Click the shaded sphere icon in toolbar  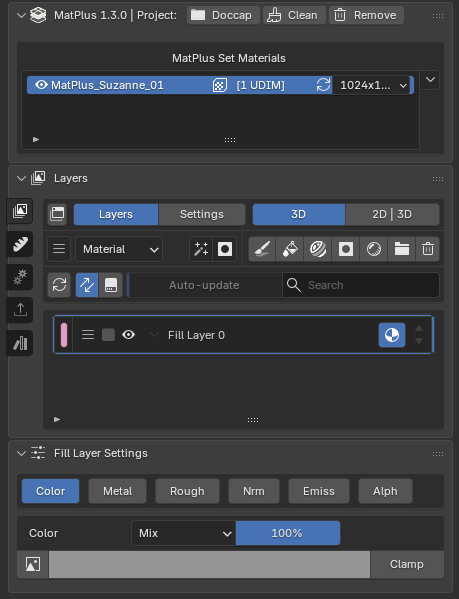(373, 249)
